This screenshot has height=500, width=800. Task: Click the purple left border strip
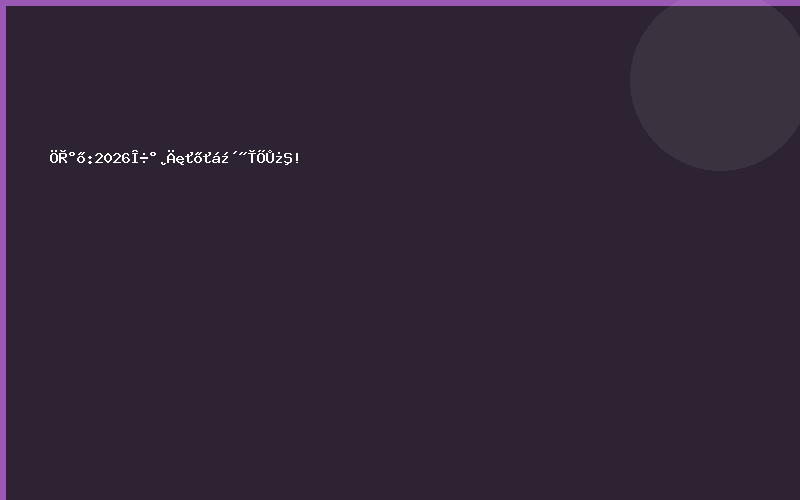tap(2, 250)
